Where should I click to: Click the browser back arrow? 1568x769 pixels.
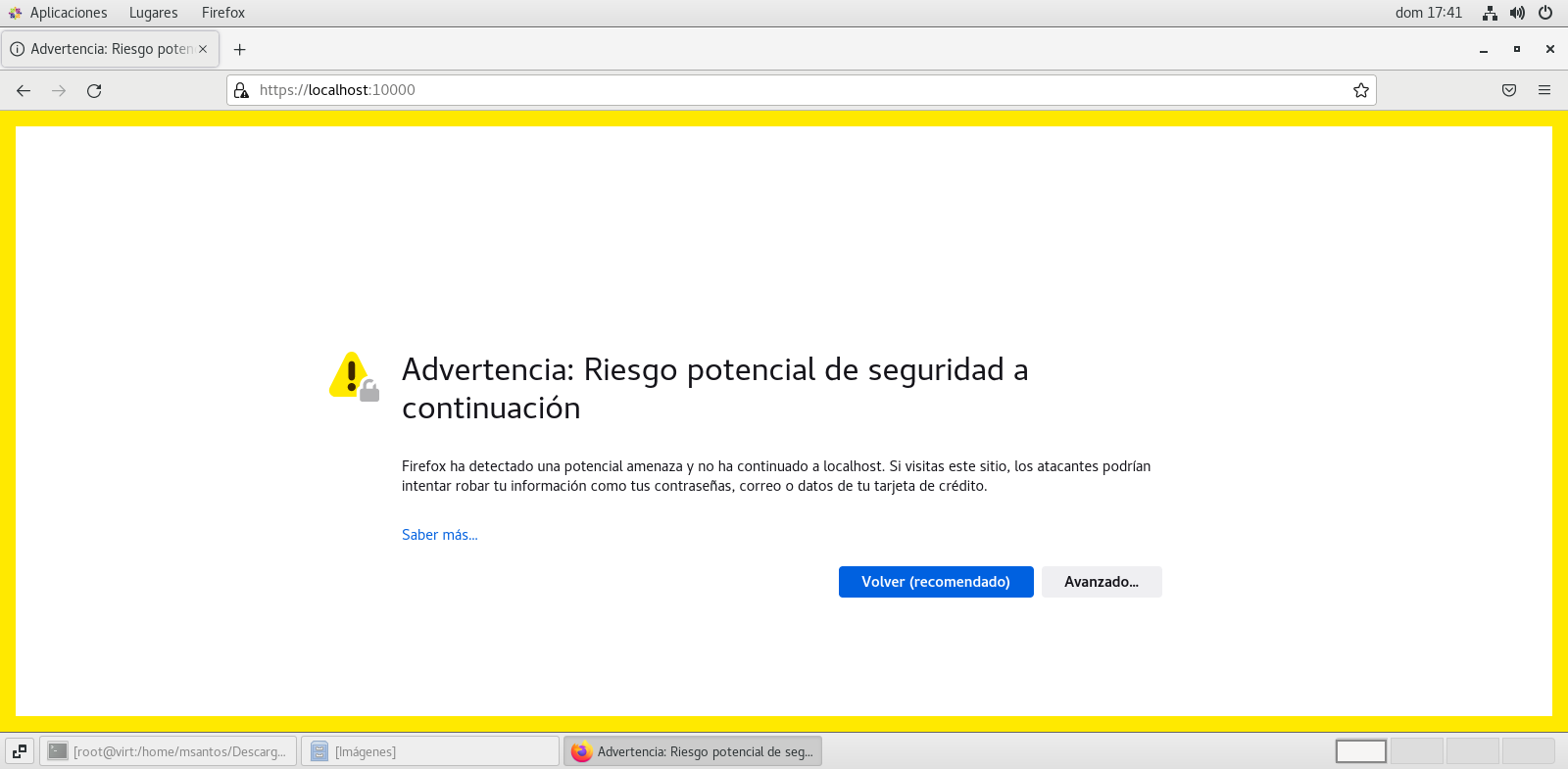coord(24,90)
